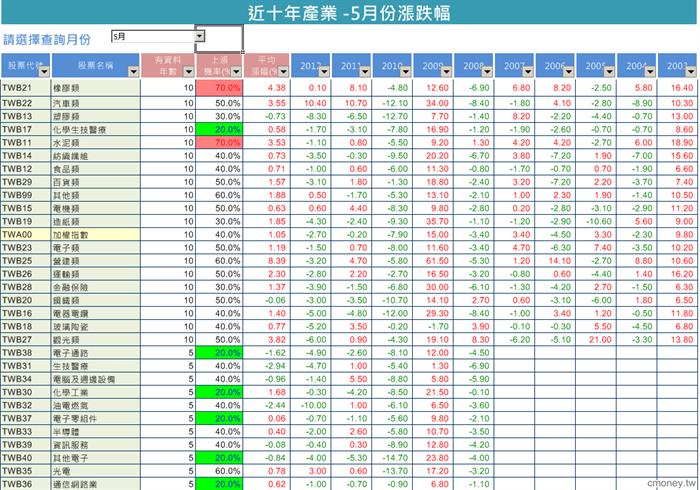Select the 化學生技醫療 name cell
Screen dimensions: 700x490
click(x=96, y=129)
